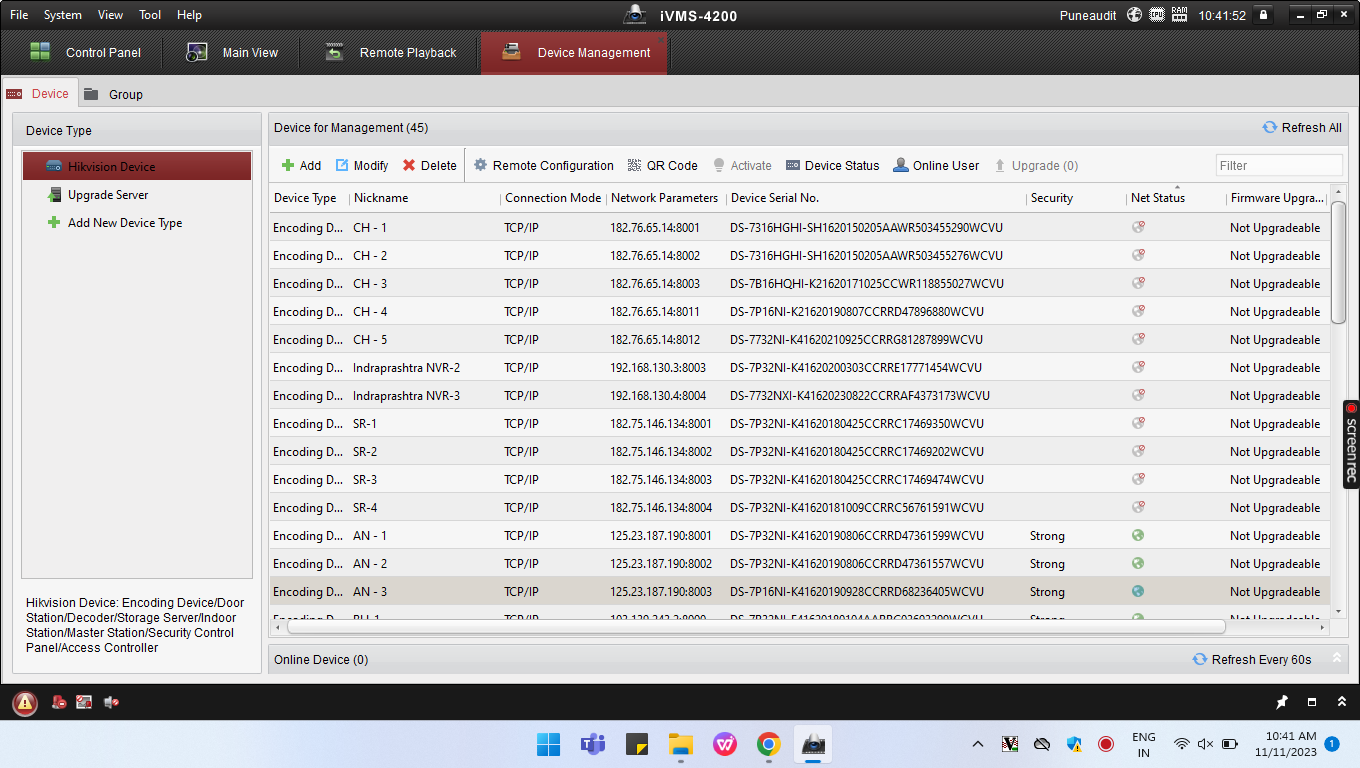Select the Device sub-tab
Image resolution: width=1360 pixels, height=768 pixels.
click(x=38, y=94)
